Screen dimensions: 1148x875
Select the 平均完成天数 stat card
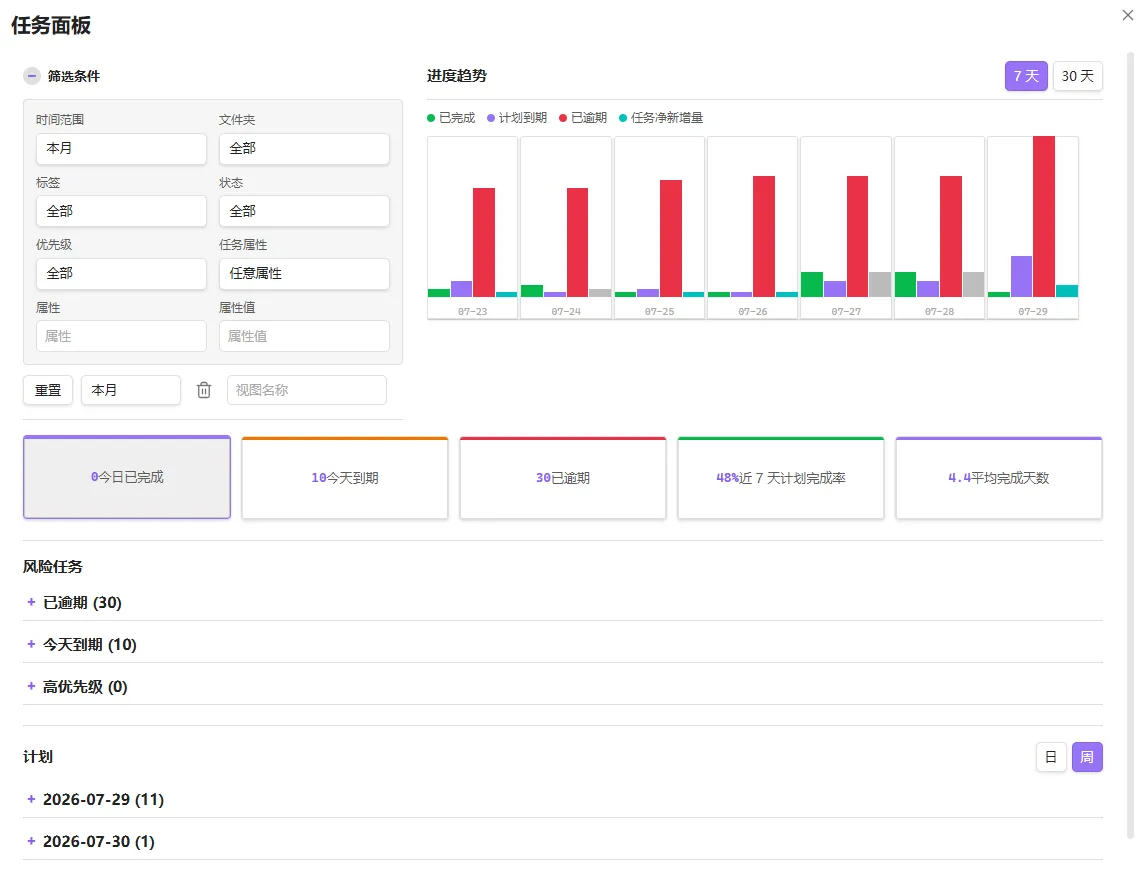999,477
